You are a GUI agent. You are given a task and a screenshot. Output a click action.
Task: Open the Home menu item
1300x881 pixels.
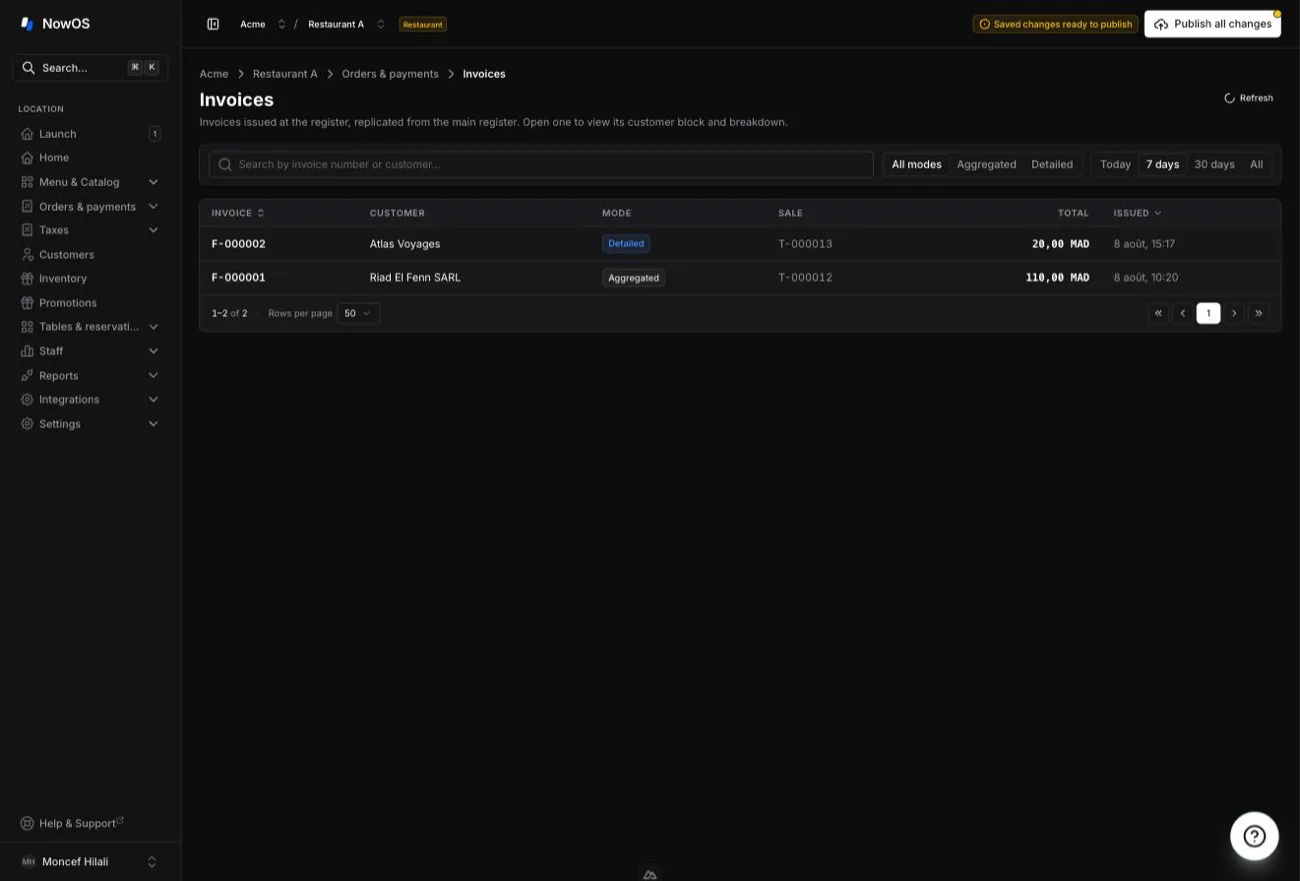(x=90, y=158)
